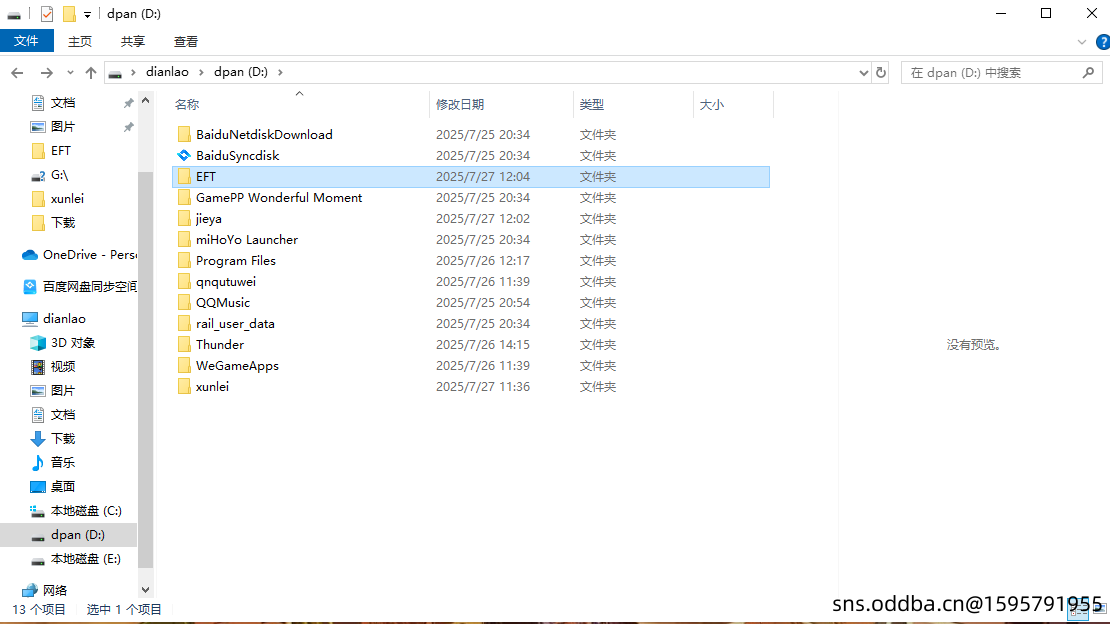The width and height of the screenshot is (1110, 624).
Task: Select the Thunder folder
Action: (471, 345)
